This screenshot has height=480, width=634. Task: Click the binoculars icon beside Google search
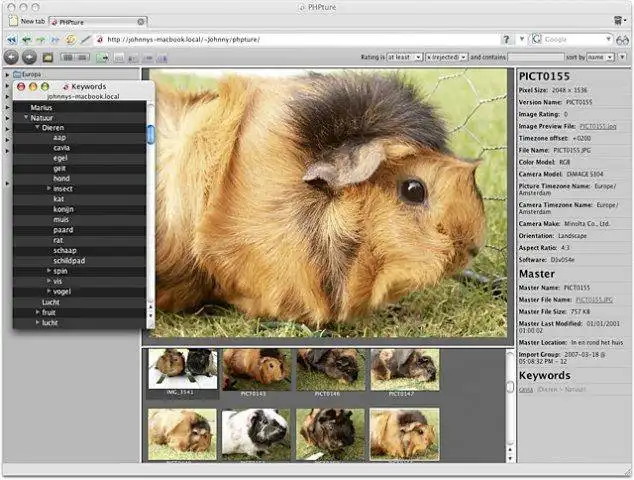623,40
